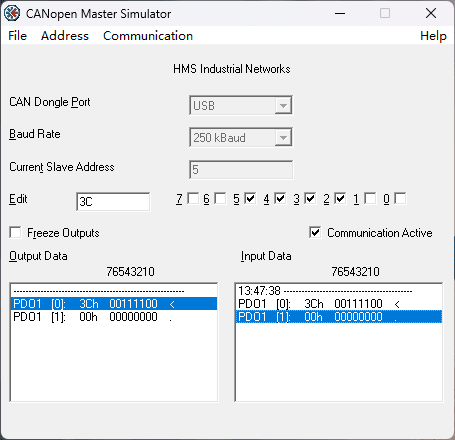Uncheck bit 4 checkbox
This screenshot has height=440, width=455.
[280, 198]
